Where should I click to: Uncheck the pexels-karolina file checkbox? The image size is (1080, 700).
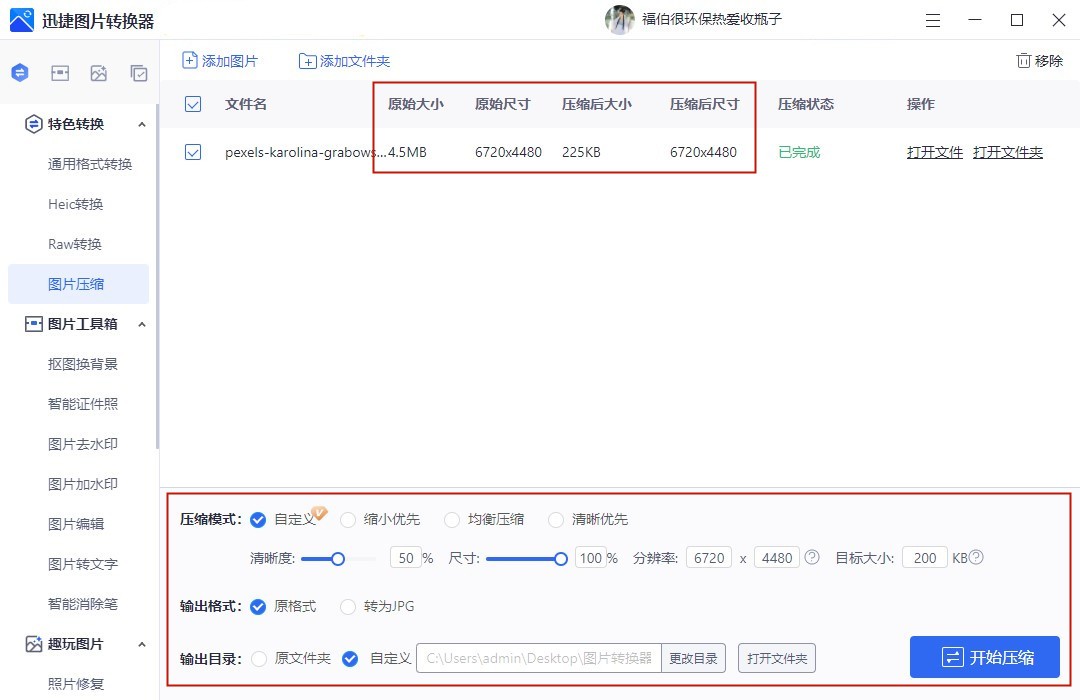(x=193, y=152)
